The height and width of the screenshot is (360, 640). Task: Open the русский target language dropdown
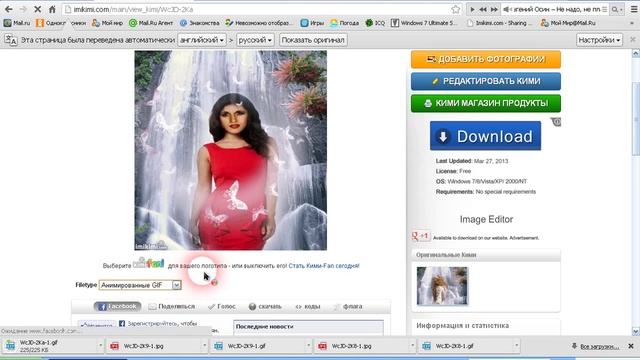(x=255, y=40)
